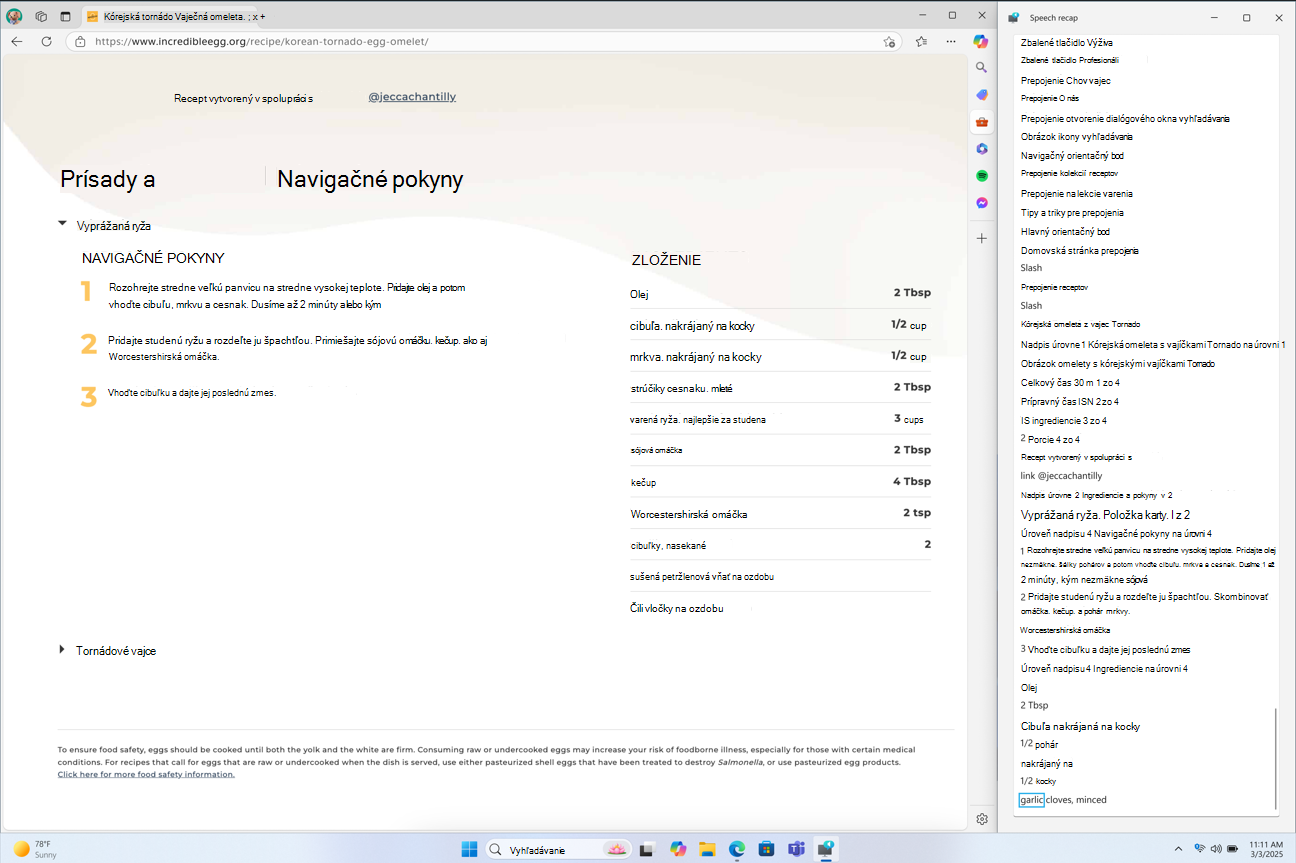This screenshot has height=863, width=1296.
Task: Open network status tray icon
Action: [1198, 849]
